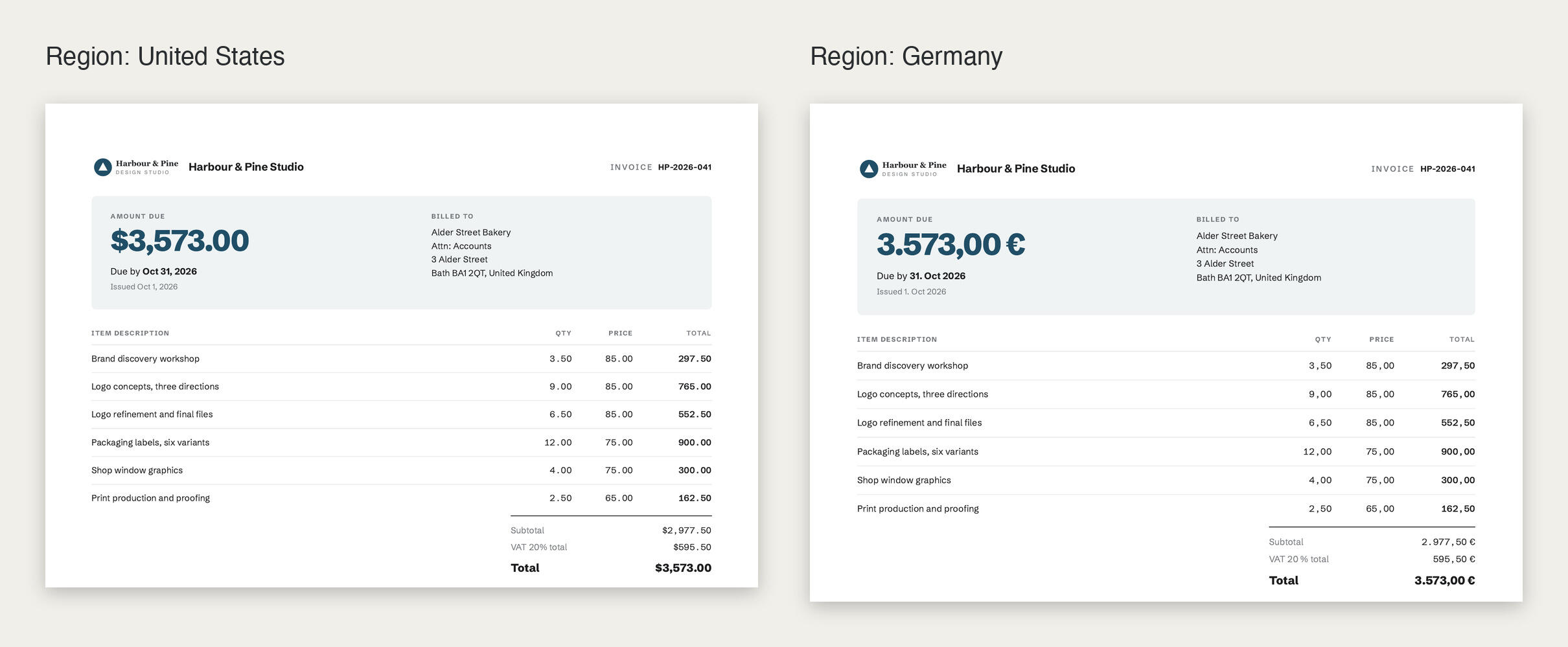1568x647 pixels.
Task: Click "Attn: Accounts" in the Germany invoice
Action: tap(1227, 250)
